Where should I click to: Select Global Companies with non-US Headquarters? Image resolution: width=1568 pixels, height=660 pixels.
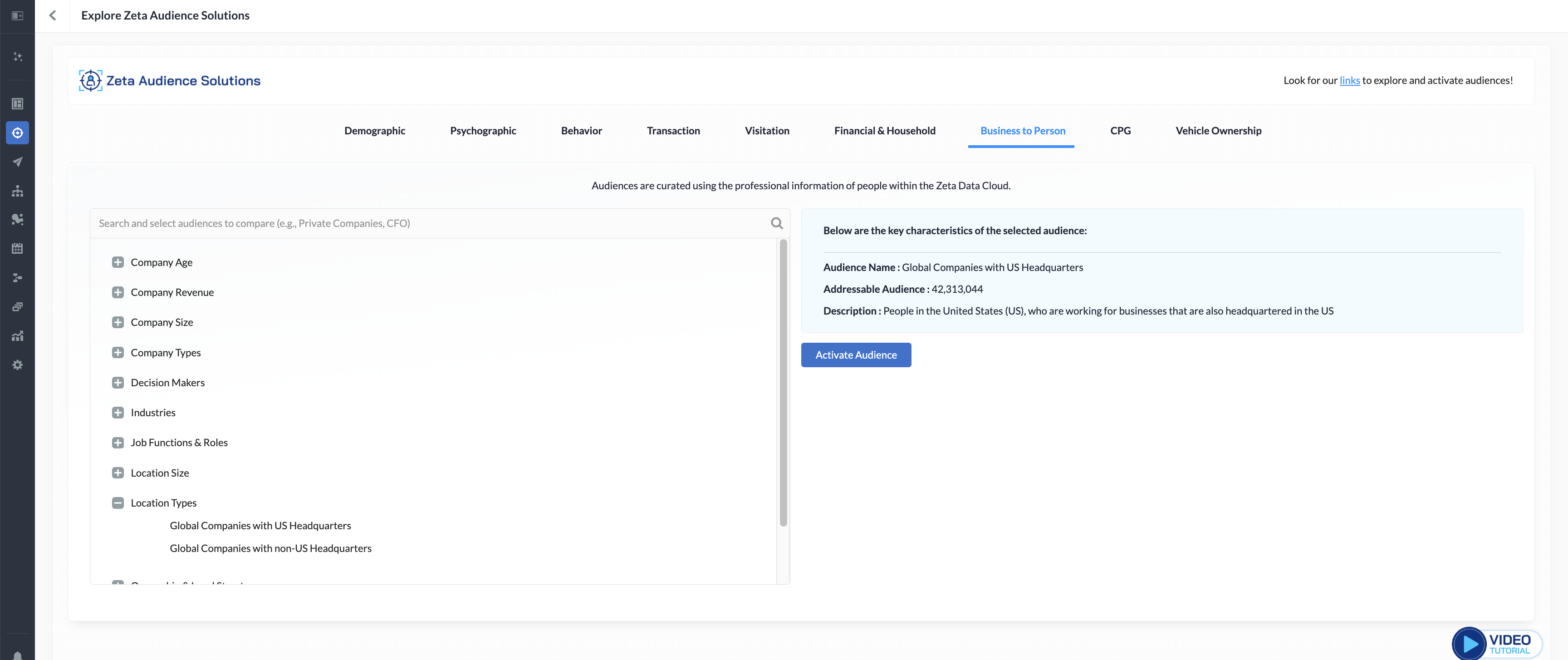(x=270, y=549)
